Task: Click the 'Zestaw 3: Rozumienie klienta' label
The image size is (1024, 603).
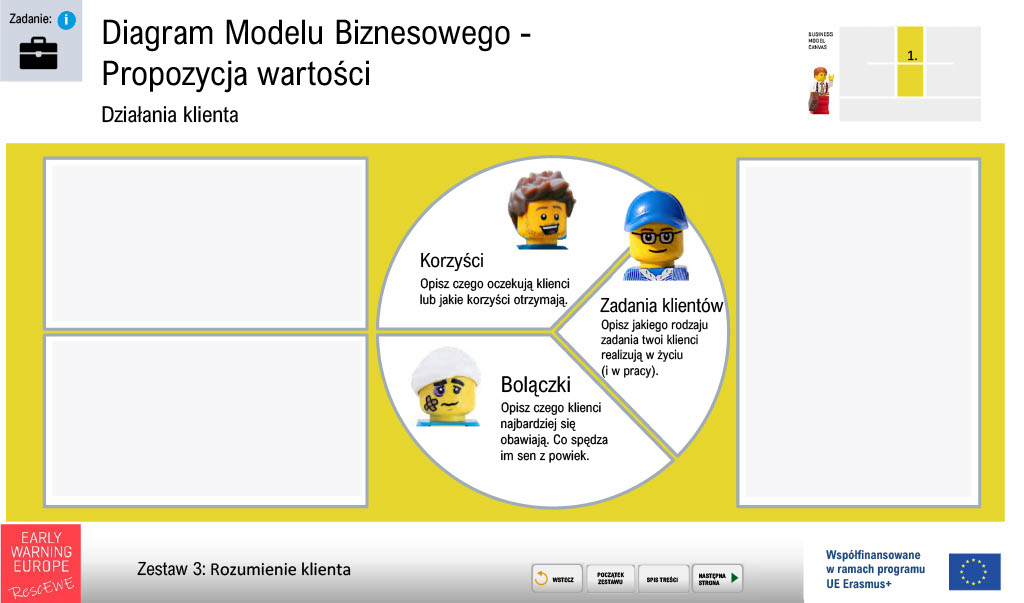Action: pyautogui.click(x=244, y=569)
